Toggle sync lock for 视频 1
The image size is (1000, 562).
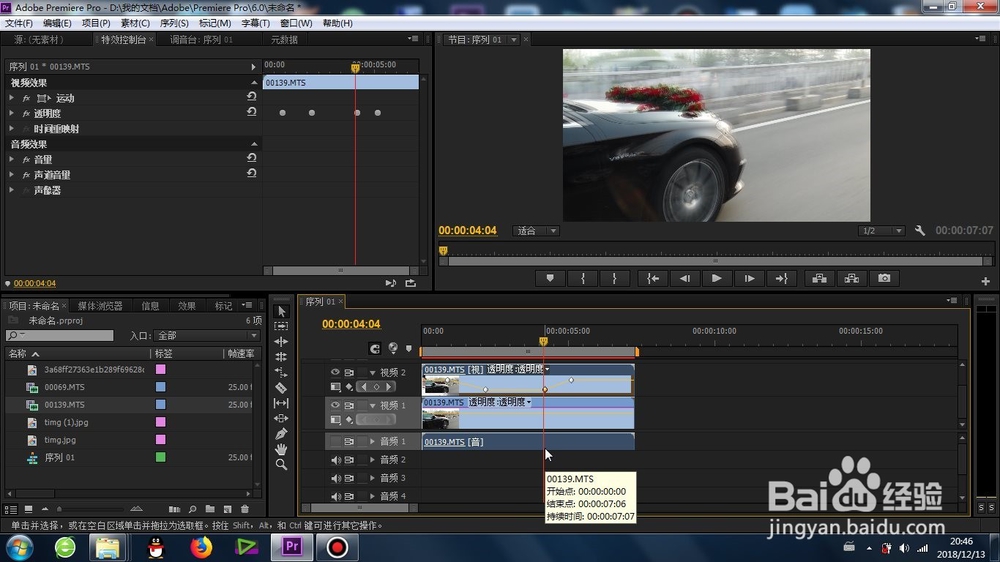[349, 404]
